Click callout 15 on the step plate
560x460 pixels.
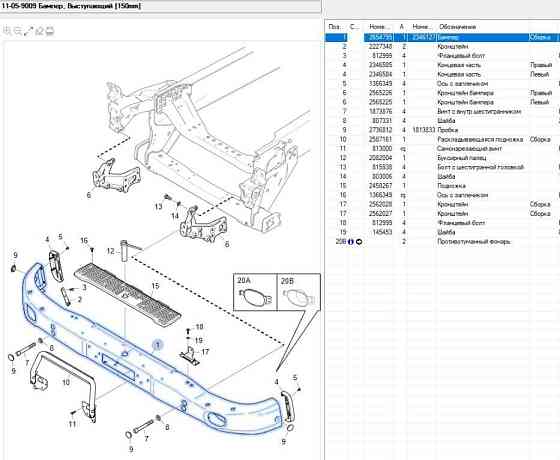(x=155, y=286)
